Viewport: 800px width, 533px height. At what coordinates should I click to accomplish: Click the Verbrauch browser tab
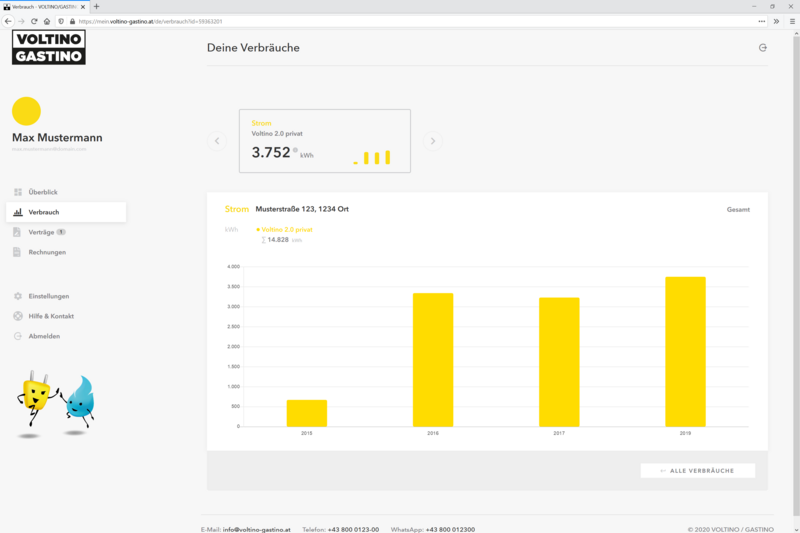click(45, 7)
